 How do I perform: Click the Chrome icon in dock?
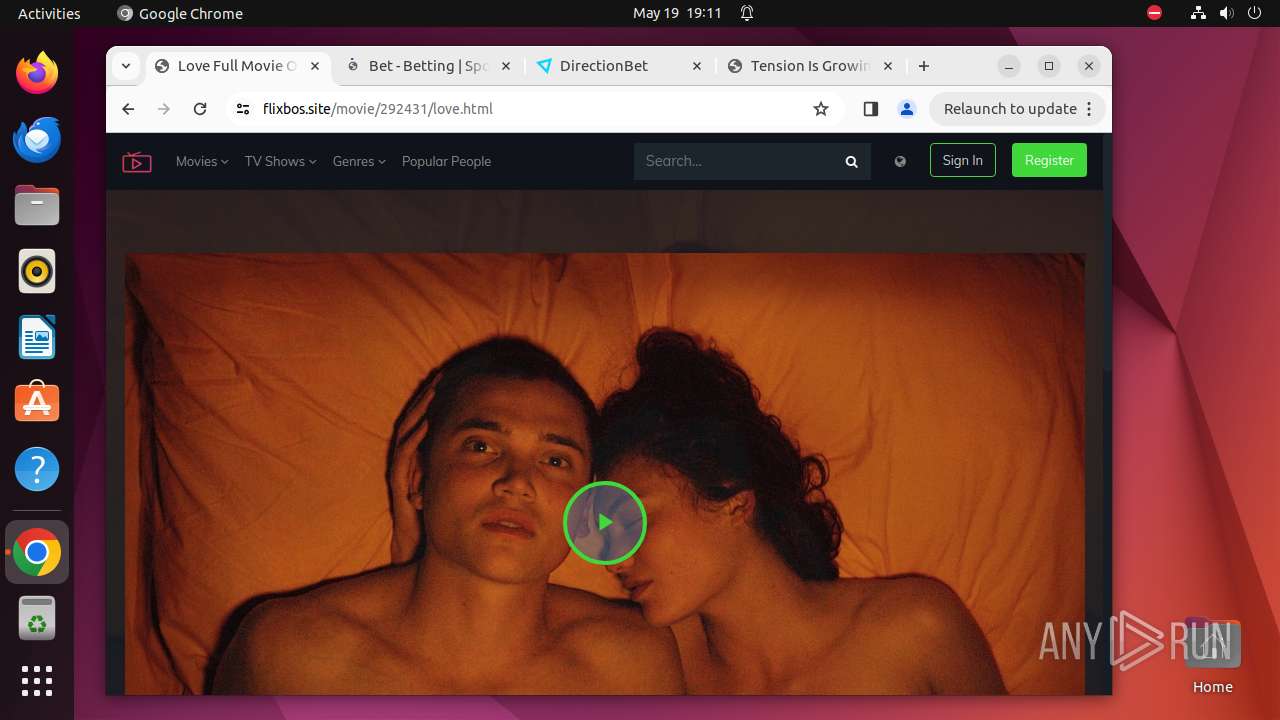click(37, 552)
